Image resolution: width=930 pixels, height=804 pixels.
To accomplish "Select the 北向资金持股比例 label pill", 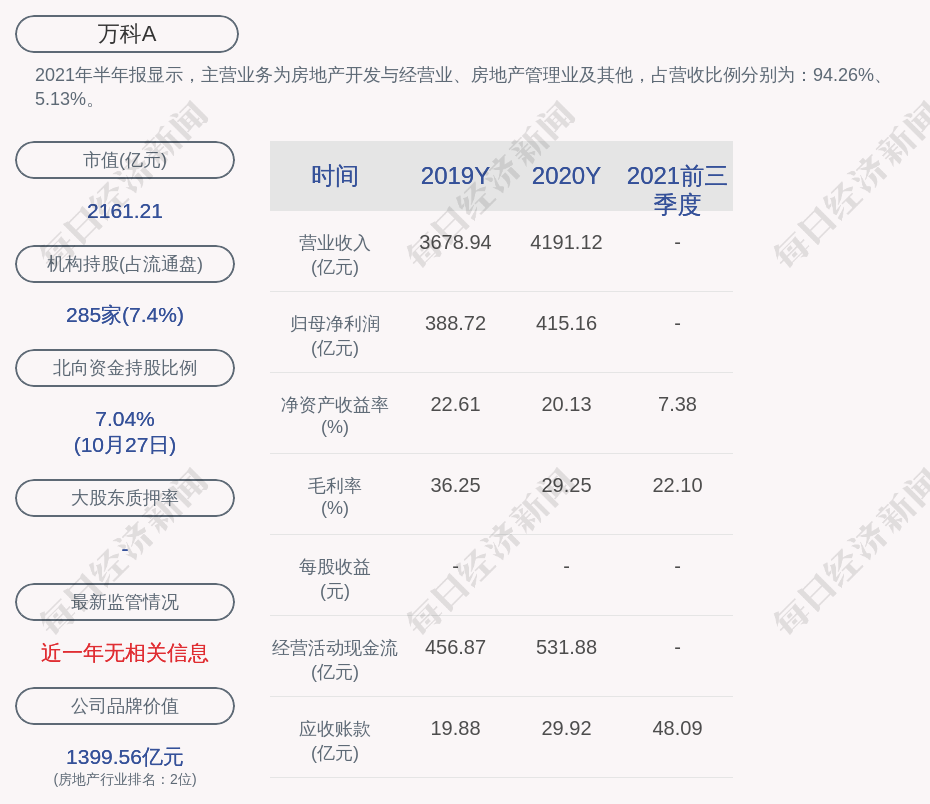I will tap(125, 368).
